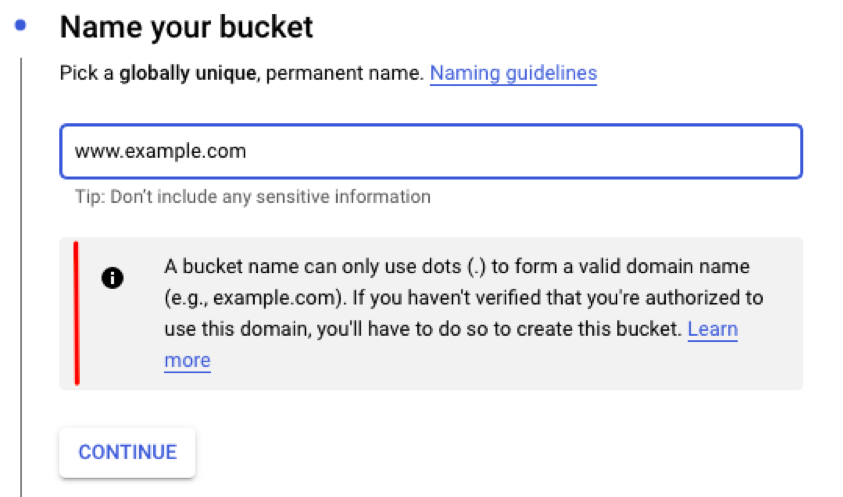Follow the Learn more link
This screenshot has width=843, height=497.
point(712,330)
